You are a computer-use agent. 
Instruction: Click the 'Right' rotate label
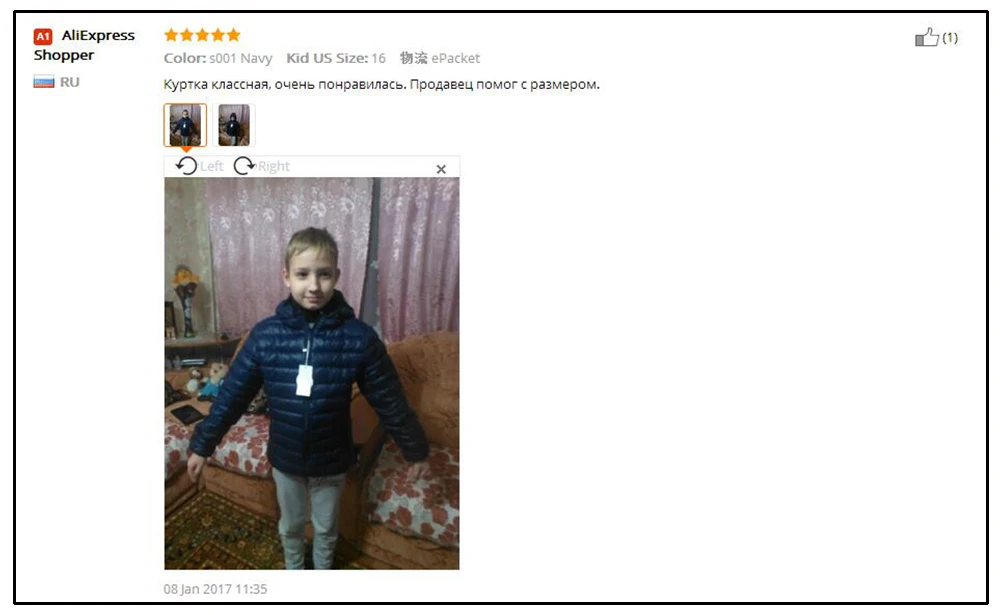click(x=274, y=167)
